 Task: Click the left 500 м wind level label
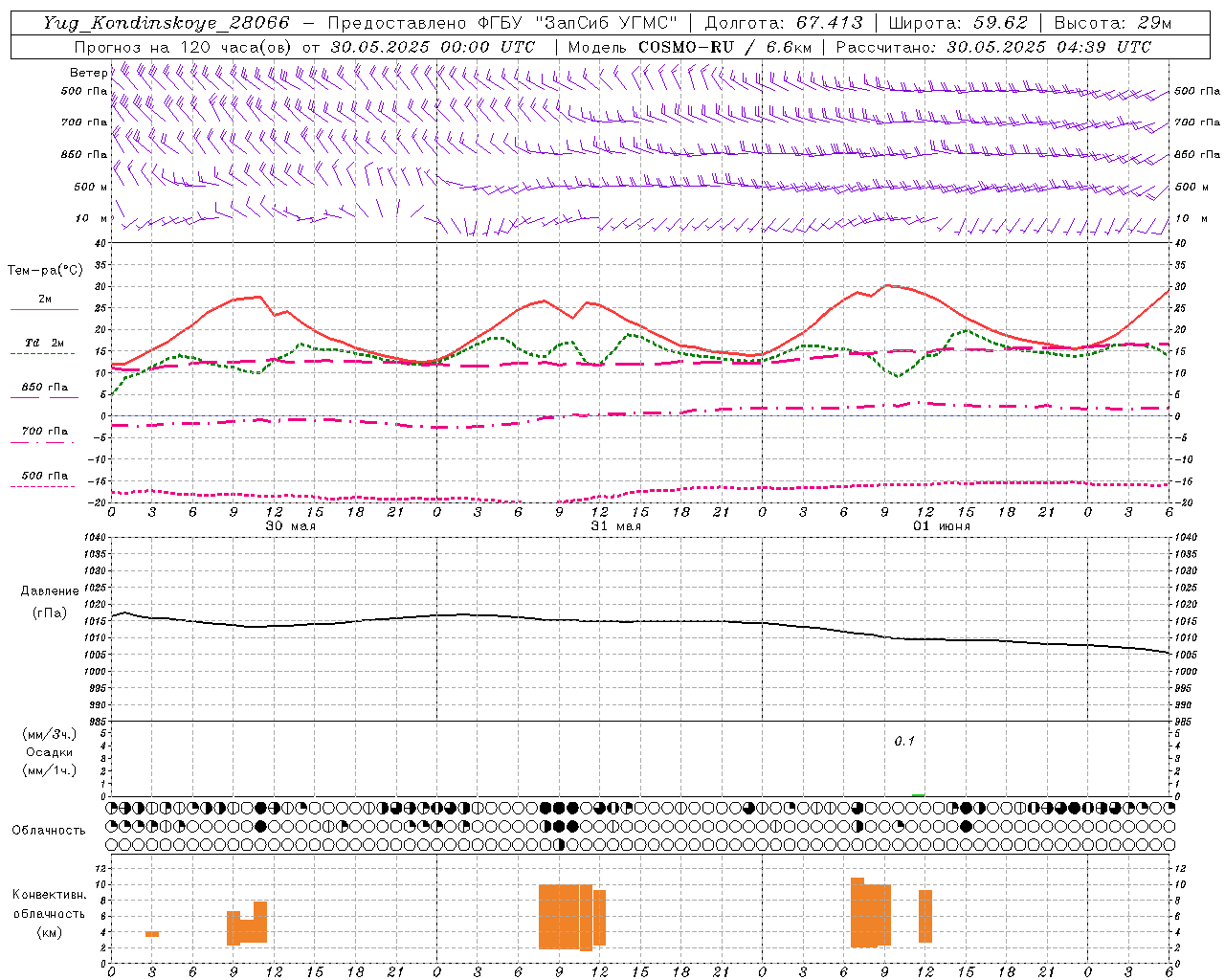pyautogui.click(x=91, y=187)
